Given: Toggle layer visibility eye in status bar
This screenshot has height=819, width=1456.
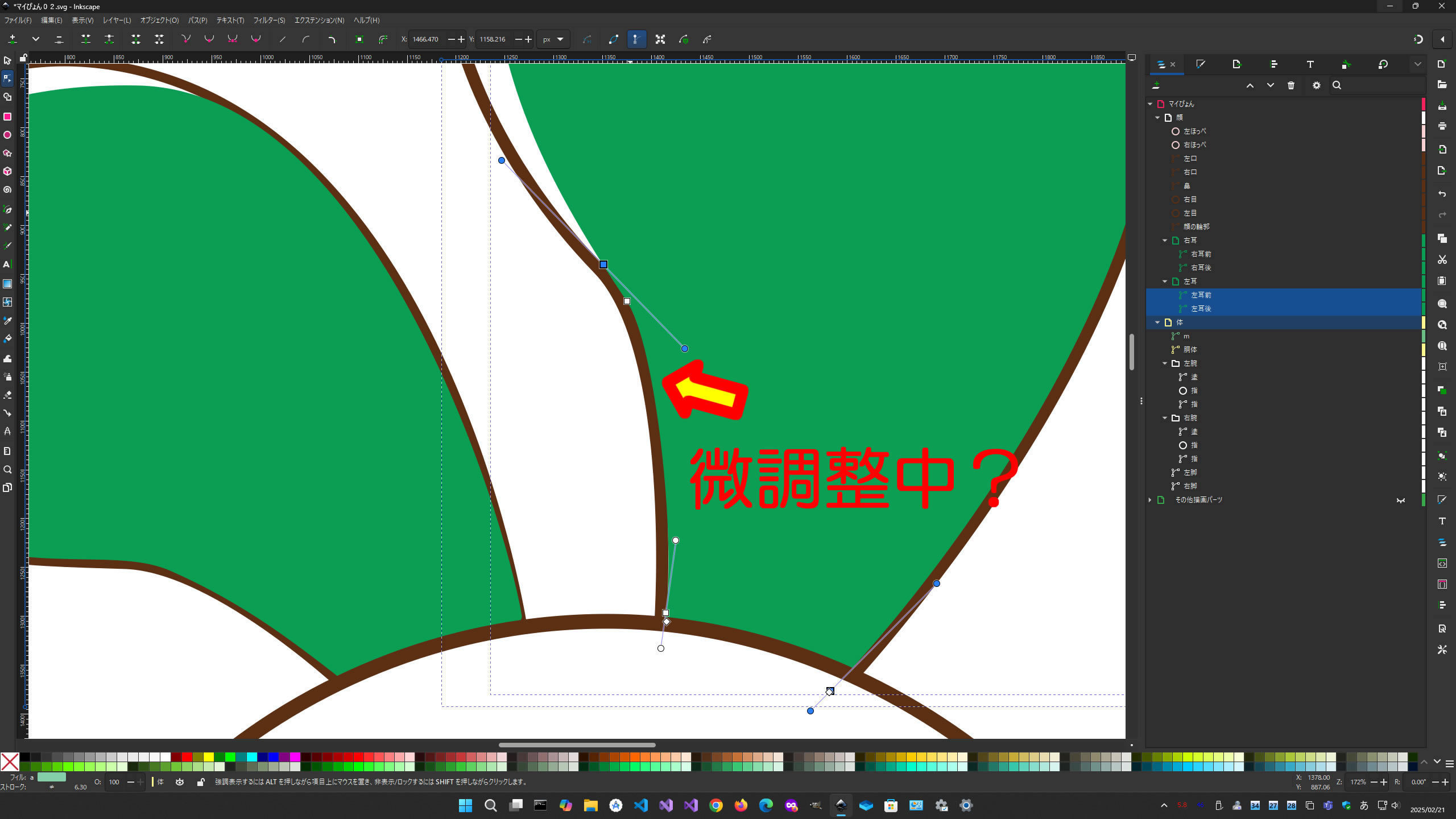Looking at the screenshot, I should [x=180, y=782].
